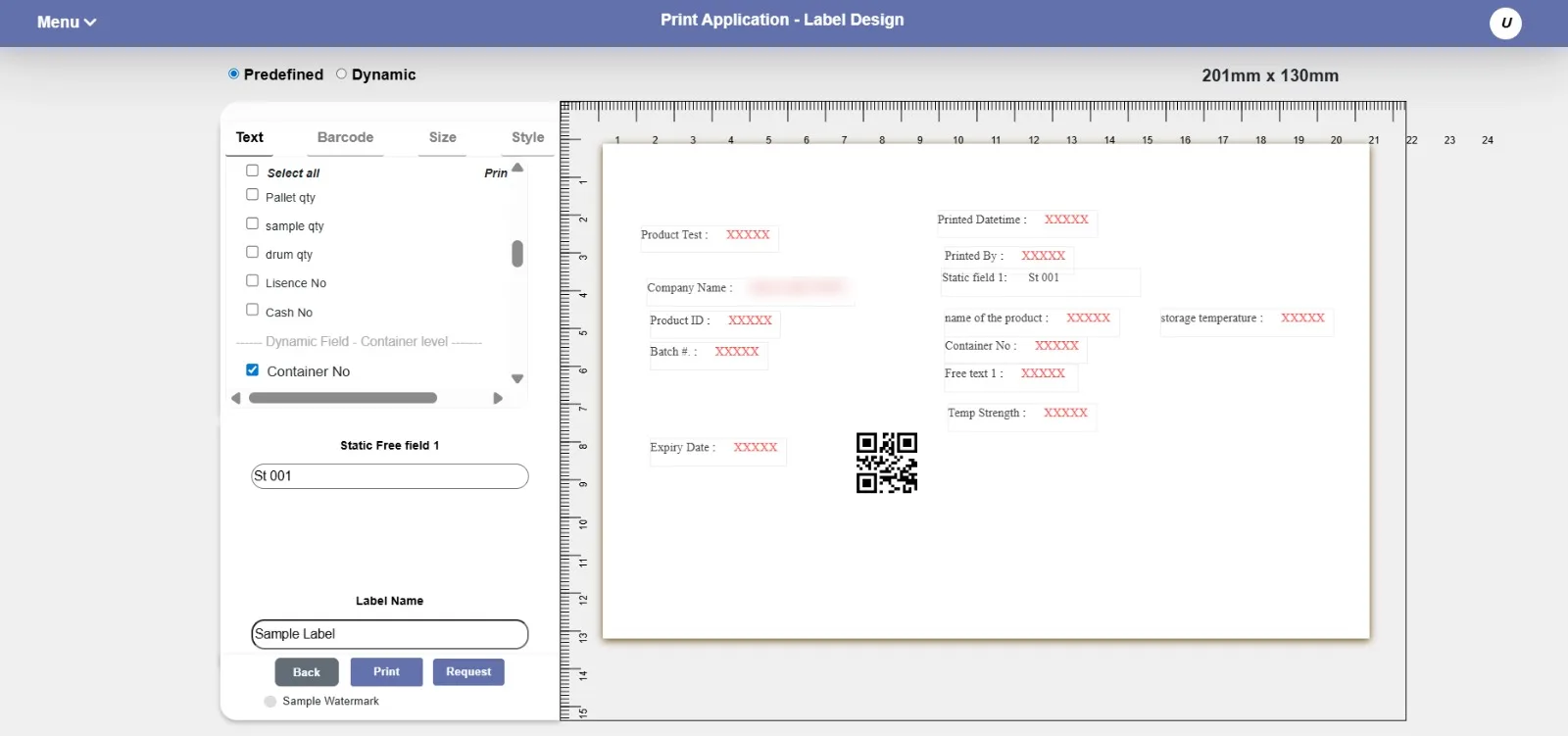Select the Temp Strength field on canvas
Viewport: 1568px width, 736px height.
point(1021,416)
